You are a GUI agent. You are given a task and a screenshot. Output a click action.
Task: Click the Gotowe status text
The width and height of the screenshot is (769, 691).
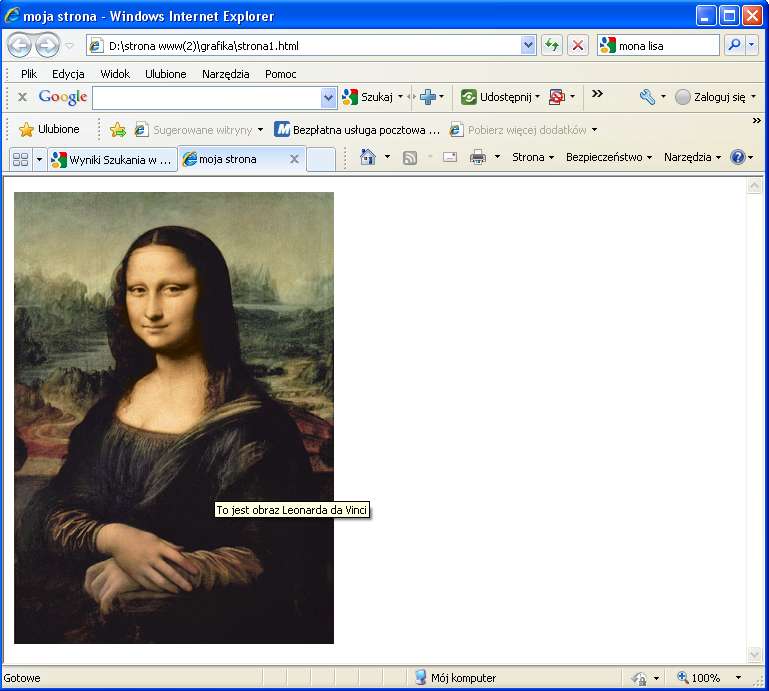click(22, 678)
